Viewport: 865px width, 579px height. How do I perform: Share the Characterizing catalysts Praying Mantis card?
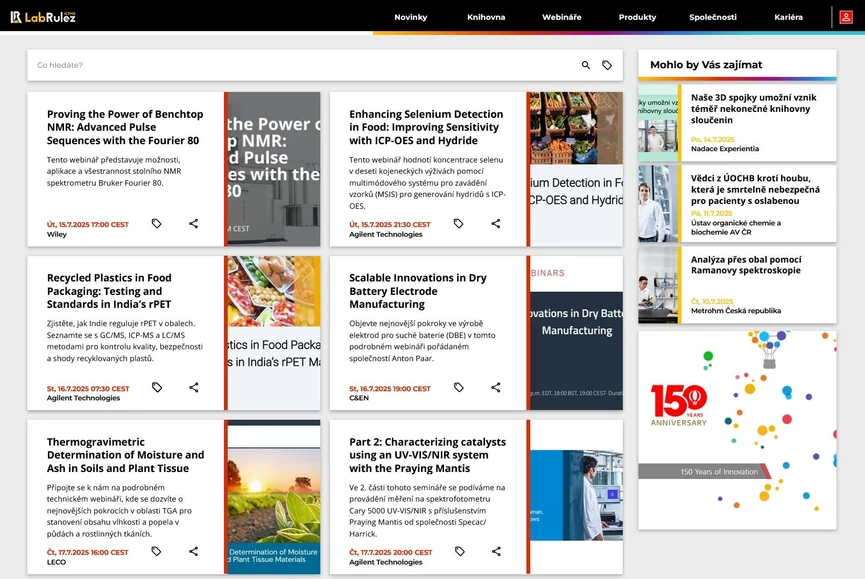point(496,551)
